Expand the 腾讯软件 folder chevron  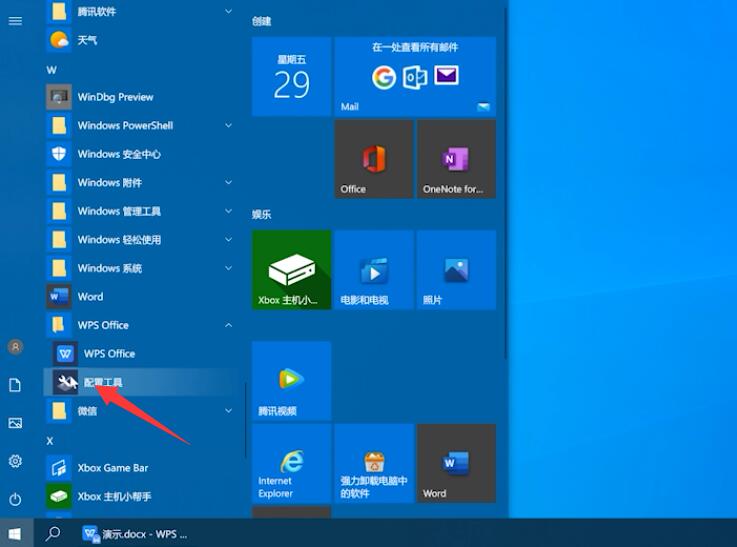[228, 11]
